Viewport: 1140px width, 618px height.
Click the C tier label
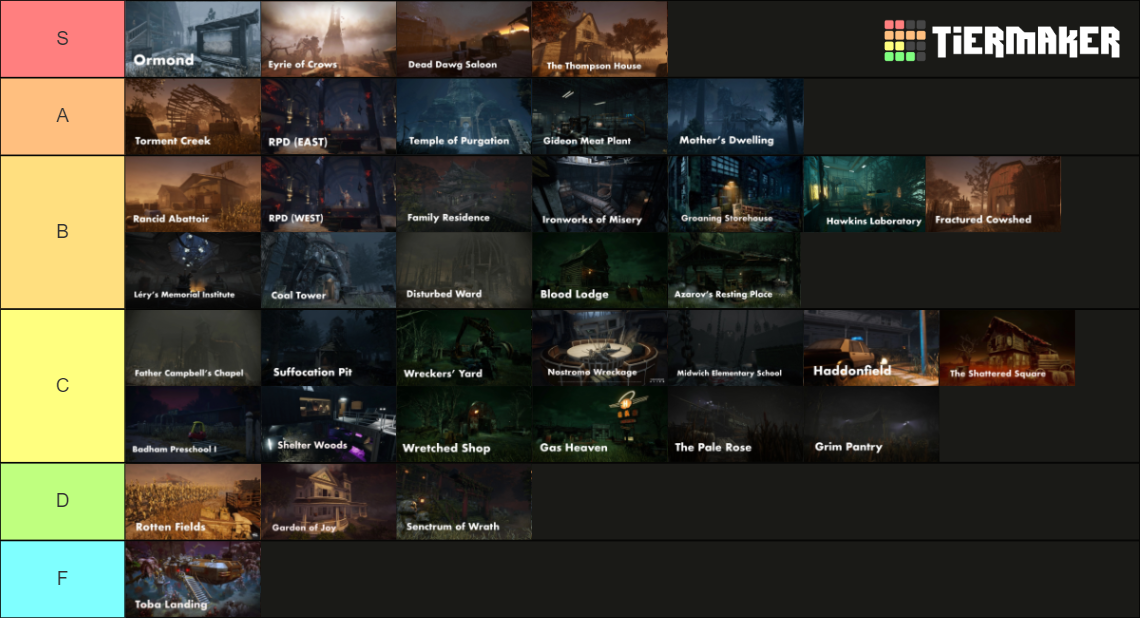62,385
